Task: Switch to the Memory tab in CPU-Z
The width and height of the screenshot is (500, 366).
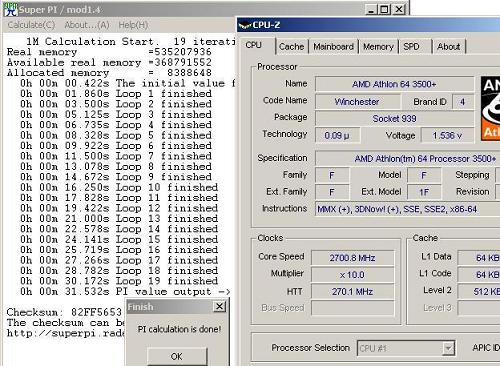Action: pos(378,47)
